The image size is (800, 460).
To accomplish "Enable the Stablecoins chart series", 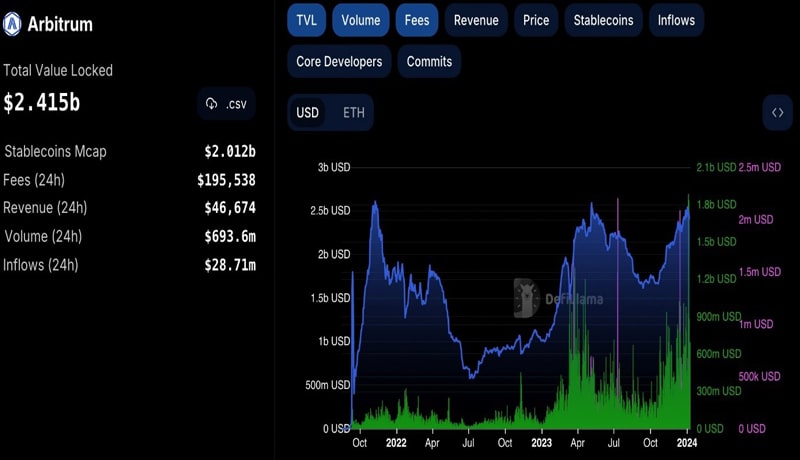I will click(603, 20).
